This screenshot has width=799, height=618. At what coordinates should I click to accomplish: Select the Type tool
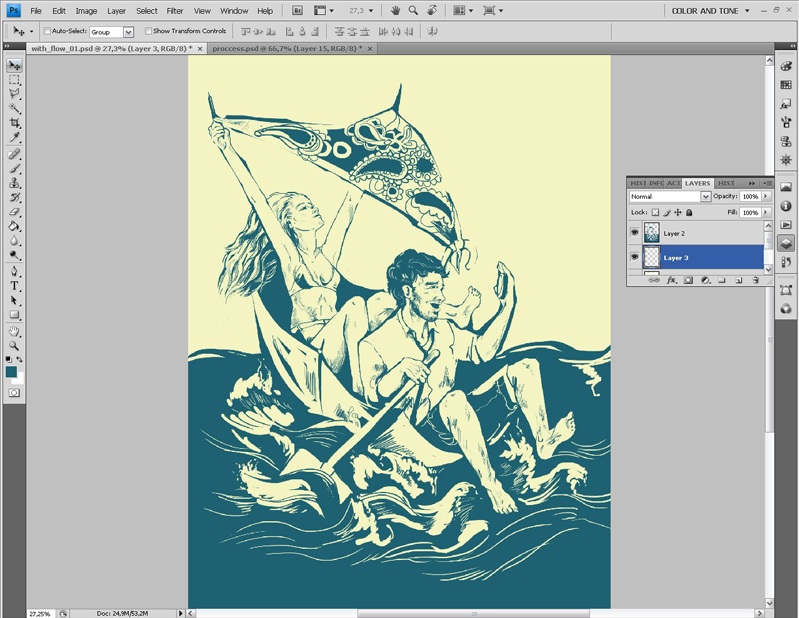click(14, 285)
